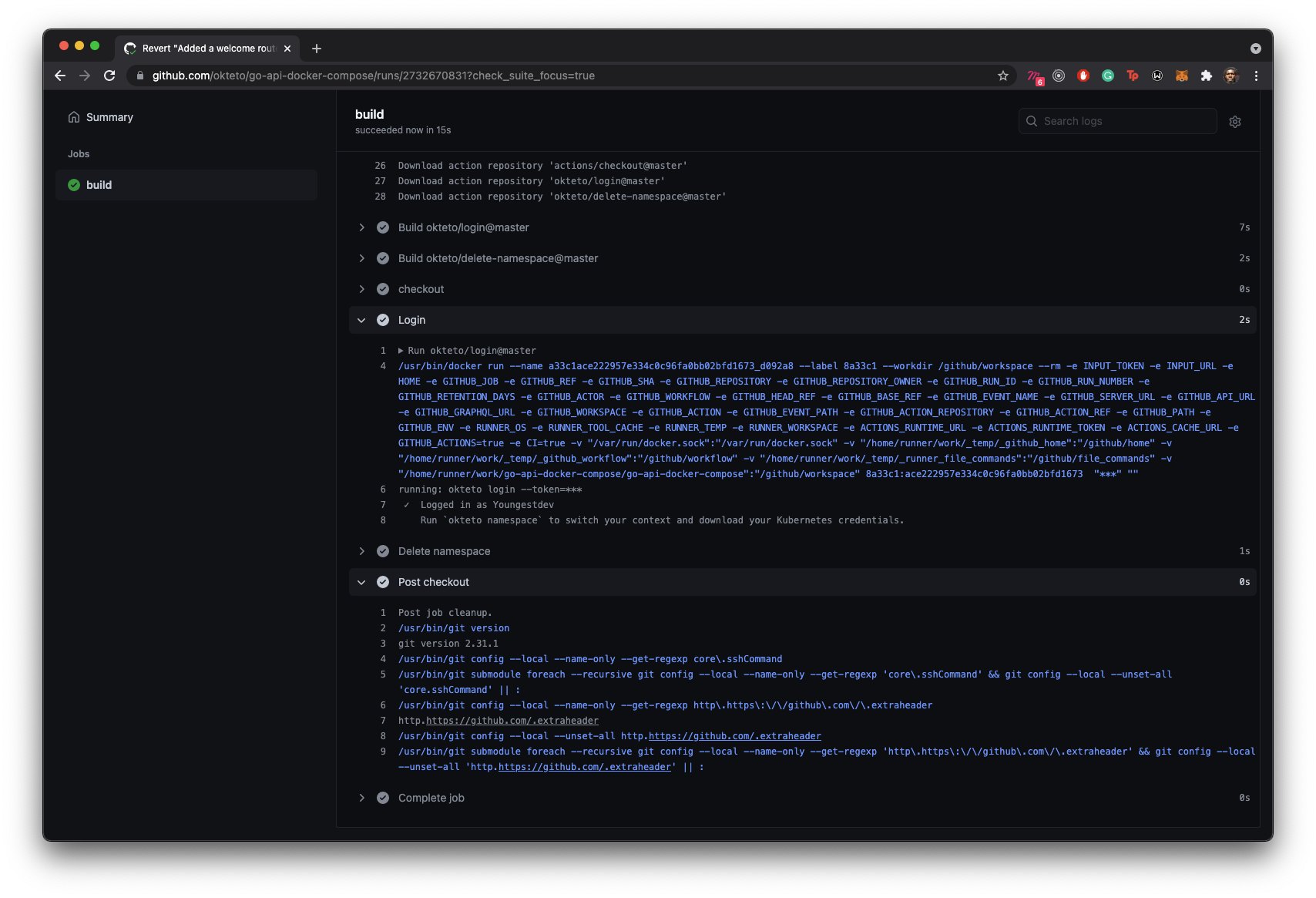Collapse the Login step
1316x898 pixels.
pos(361,320)
